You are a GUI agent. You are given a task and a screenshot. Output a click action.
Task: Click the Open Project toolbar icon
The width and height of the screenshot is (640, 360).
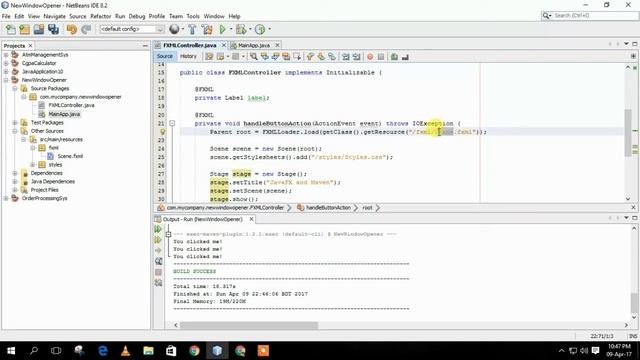(x=39, y=29)
